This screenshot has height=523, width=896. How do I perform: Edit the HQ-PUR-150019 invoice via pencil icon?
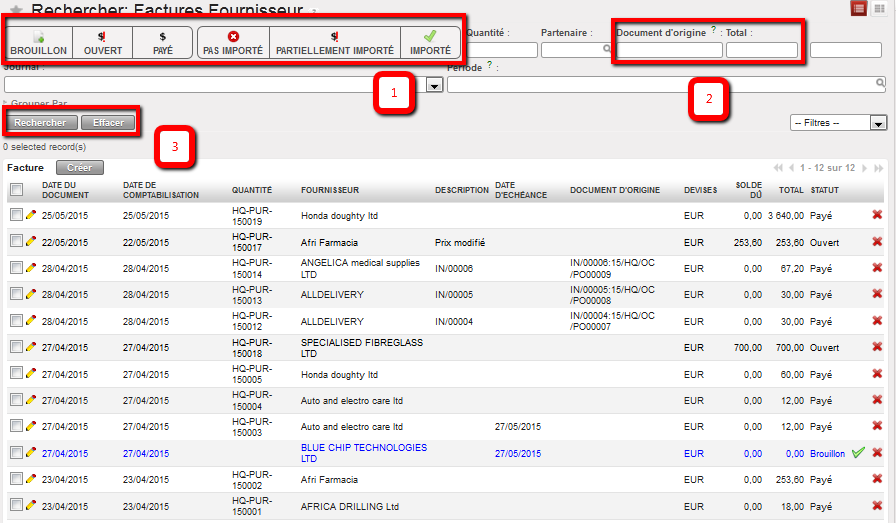[30, 214]
